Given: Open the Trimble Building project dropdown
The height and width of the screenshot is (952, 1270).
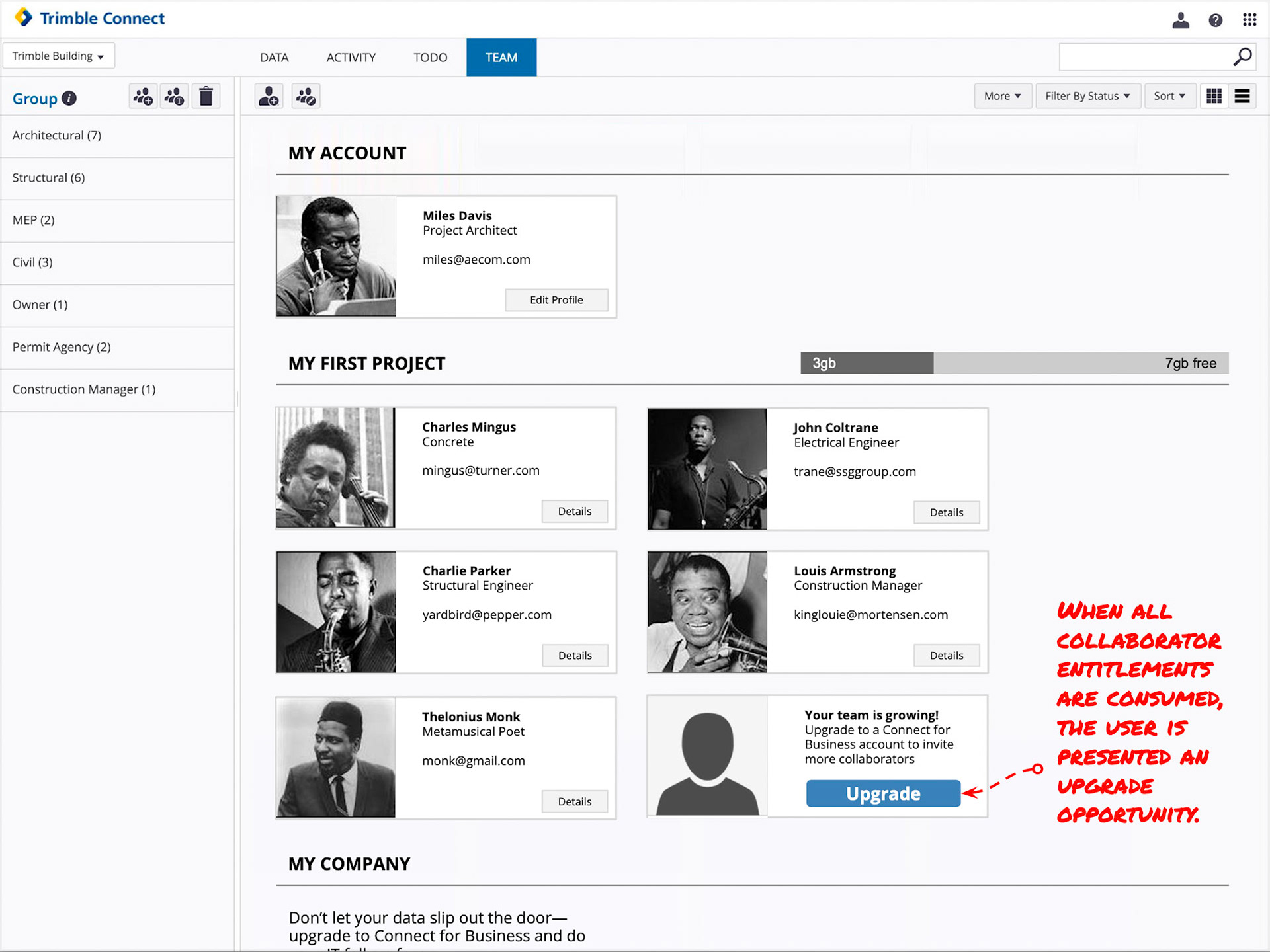Looking at the screenshot, I should [x=58, y=56].
